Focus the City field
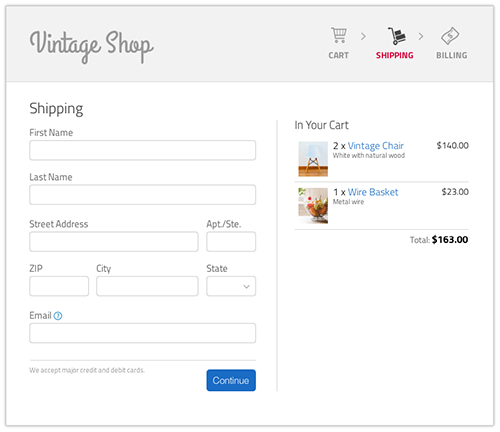This screenshot has width=500, height=432. click(x=147, y=286)
